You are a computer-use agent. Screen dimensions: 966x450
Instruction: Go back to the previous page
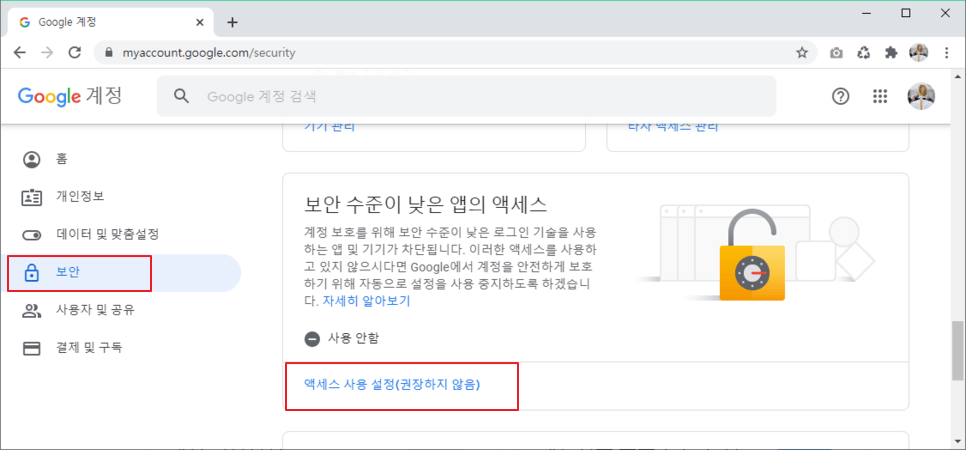tap(20, 52)
